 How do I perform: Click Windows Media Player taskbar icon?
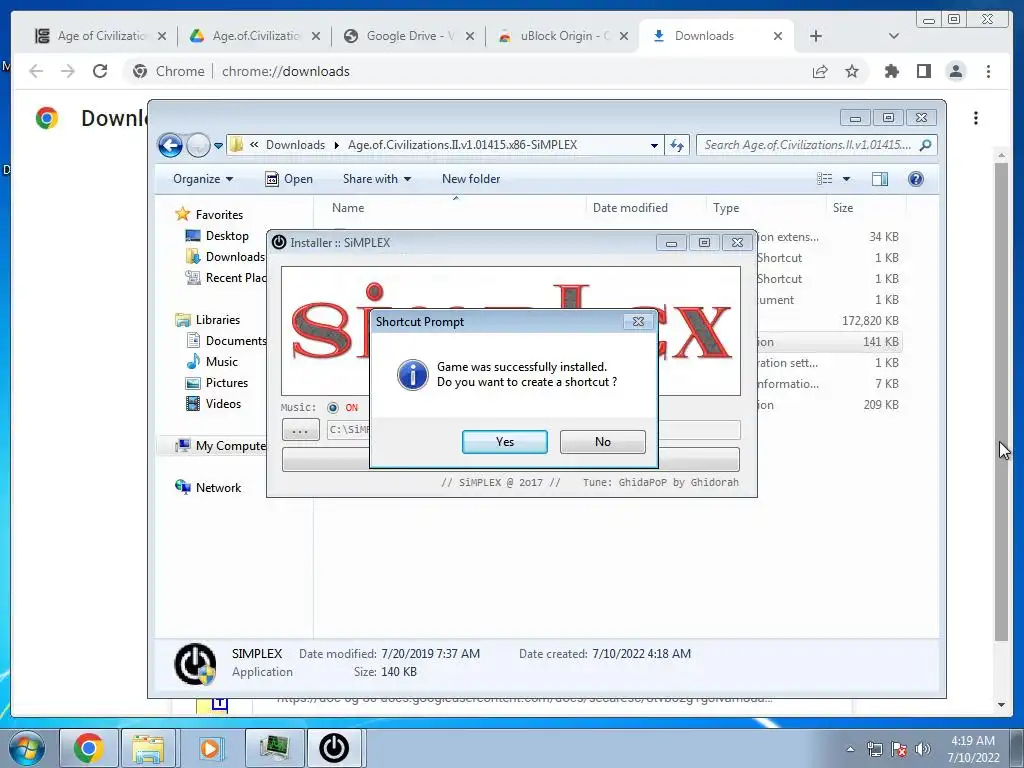(x=210, y=748)
